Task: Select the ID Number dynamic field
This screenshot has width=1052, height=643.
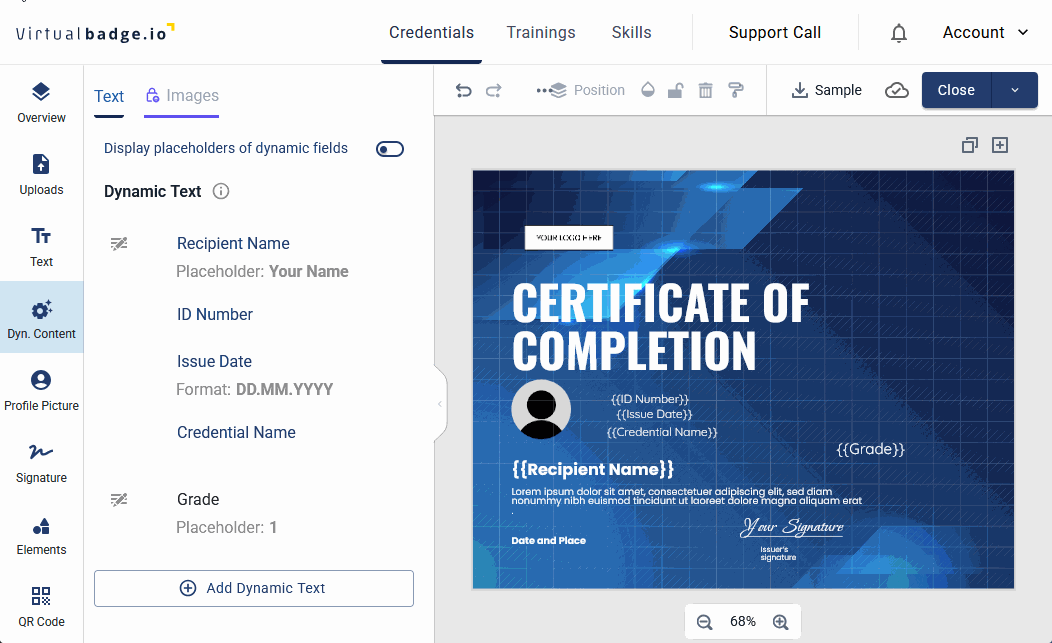Action: coord(215,315)
